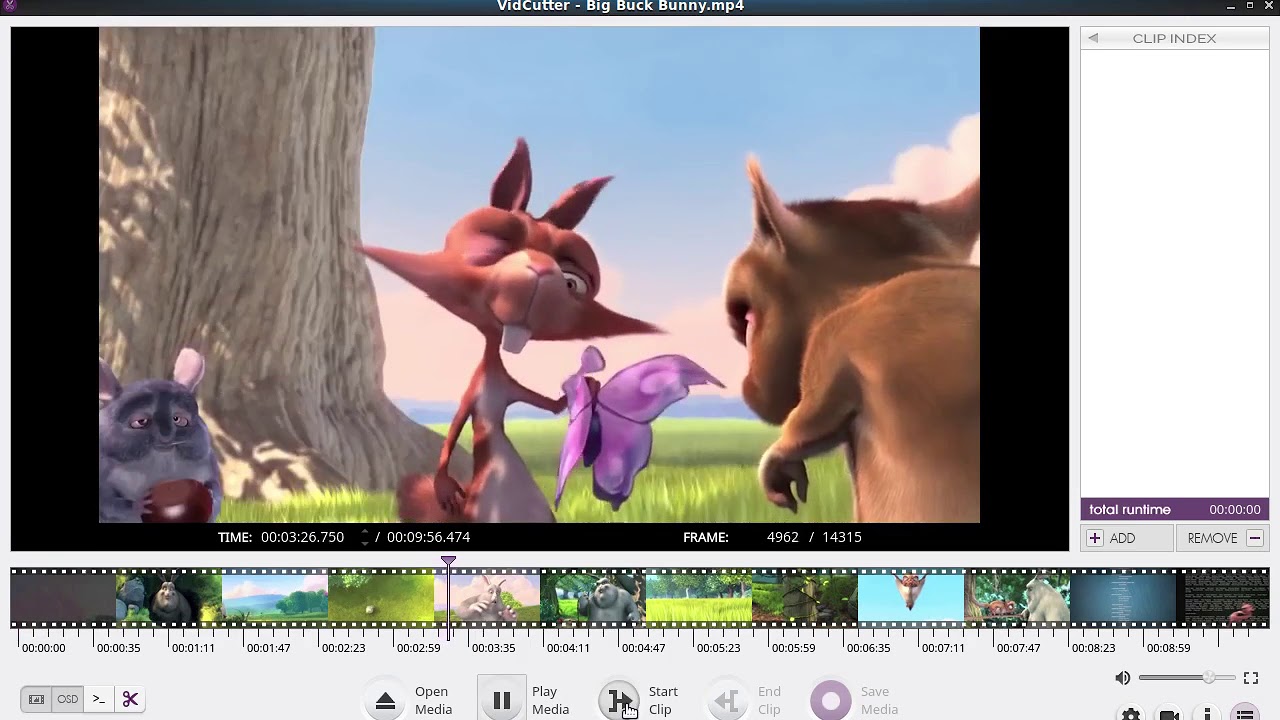This screenshot has height=720, width=1280.
Task: Click the video preview to toggle playback
Action: coord(539,275)
